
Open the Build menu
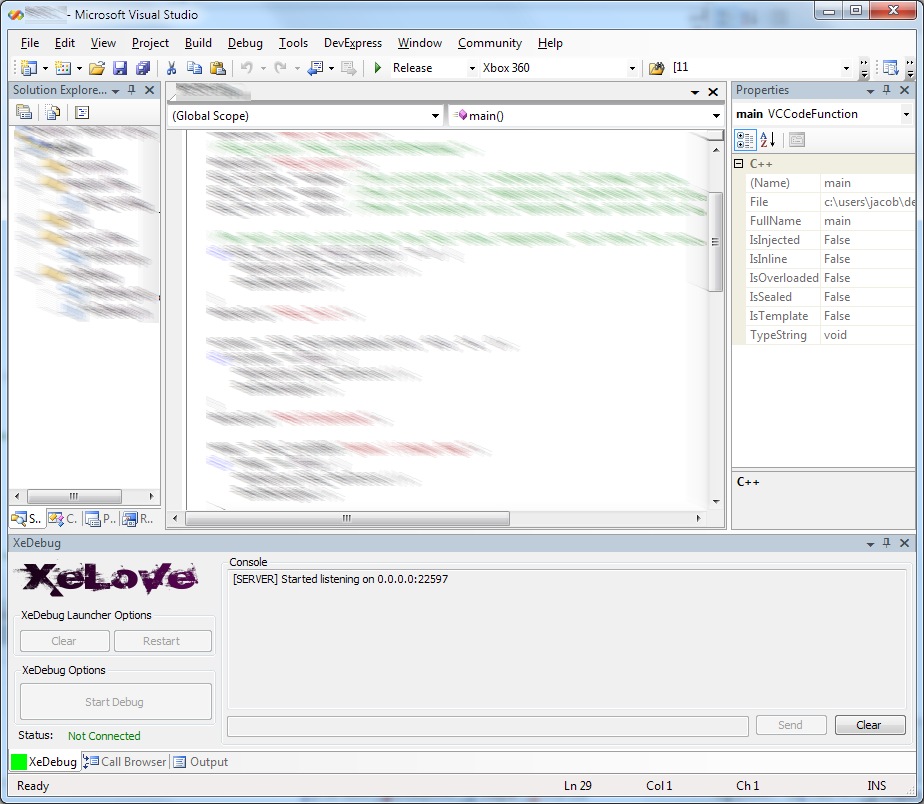(x=198, y=43)
